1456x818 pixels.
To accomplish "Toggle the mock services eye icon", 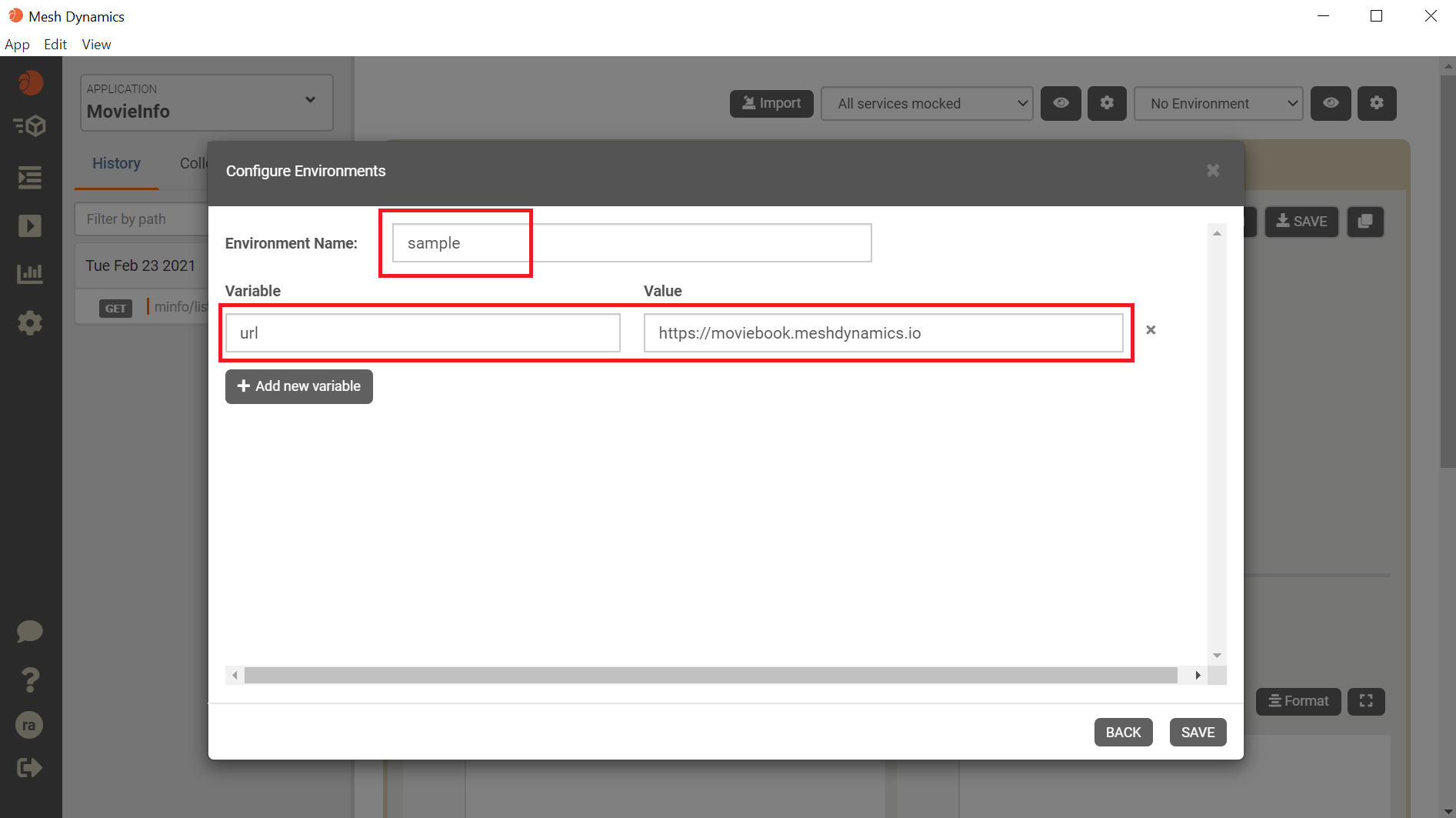I will point(1061,103).
